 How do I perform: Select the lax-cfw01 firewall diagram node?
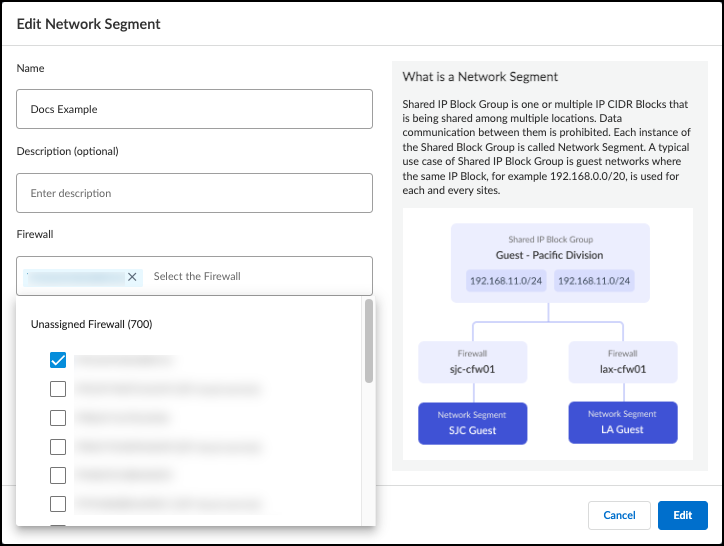[622, 360]
